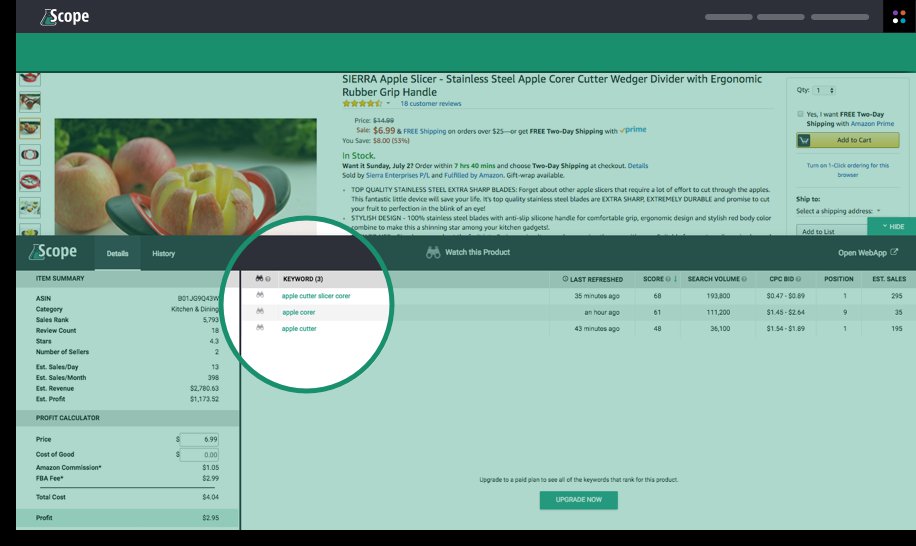The width and height of the screenshot is (916, 546).
Task: Click the binoculars icon beside Watch this Product
Action: point(433,252)
